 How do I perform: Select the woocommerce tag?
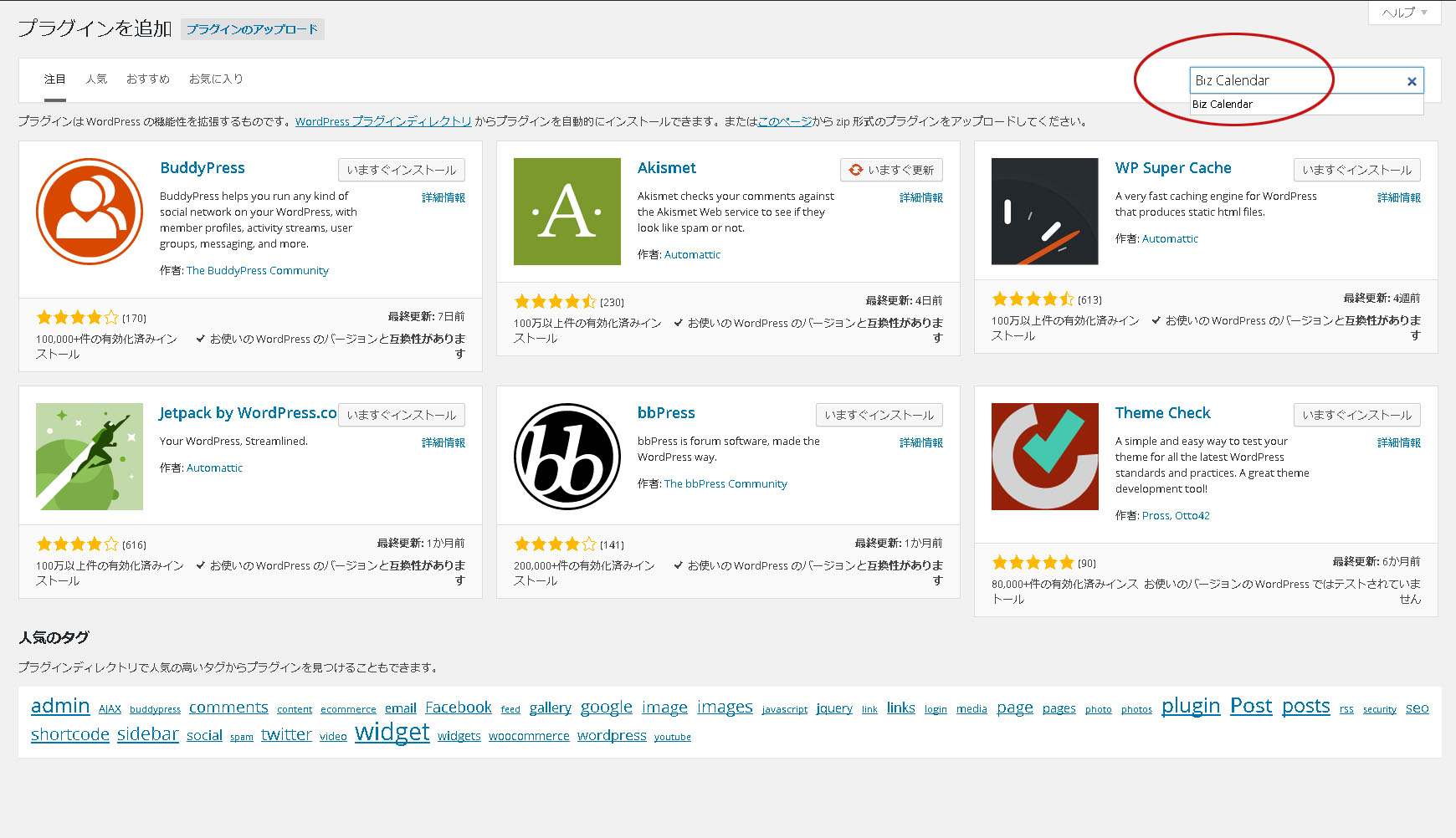(x=529, y=736)
